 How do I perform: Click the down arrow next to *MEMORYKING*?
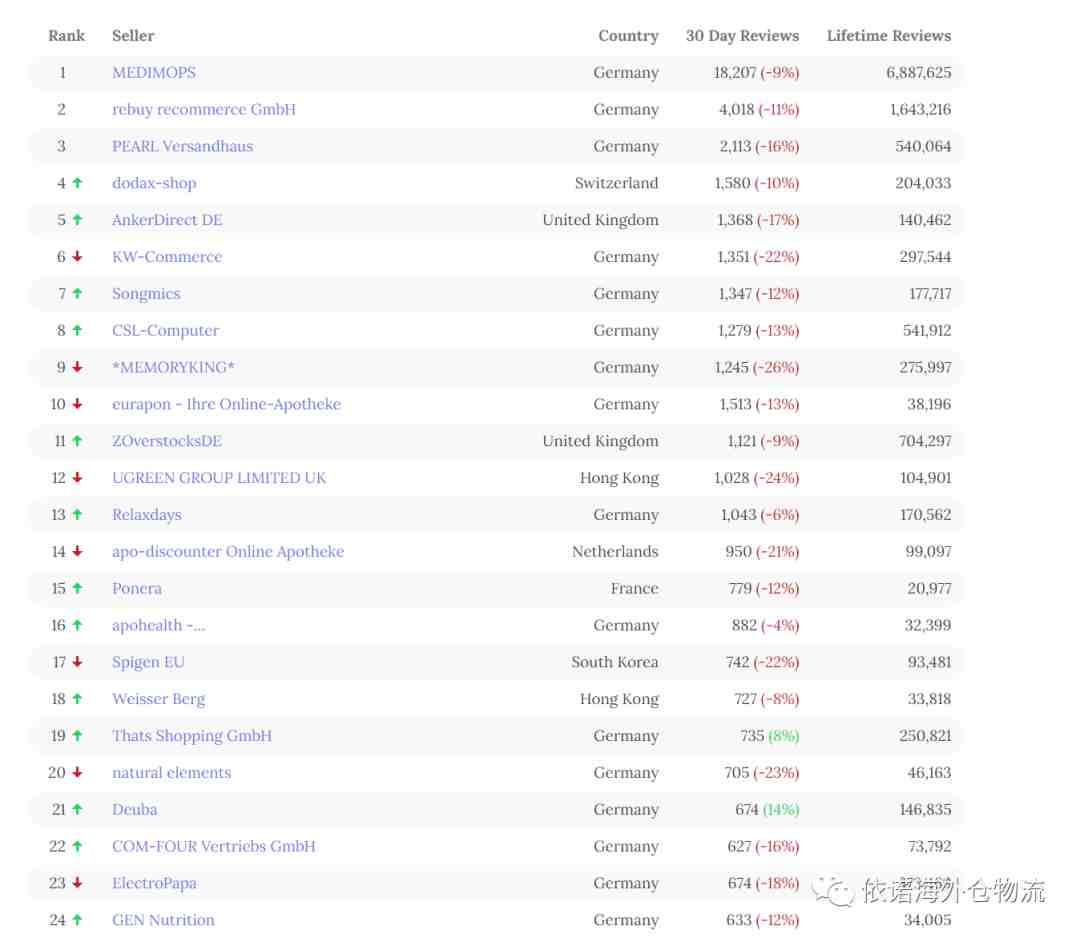[77, 367]
